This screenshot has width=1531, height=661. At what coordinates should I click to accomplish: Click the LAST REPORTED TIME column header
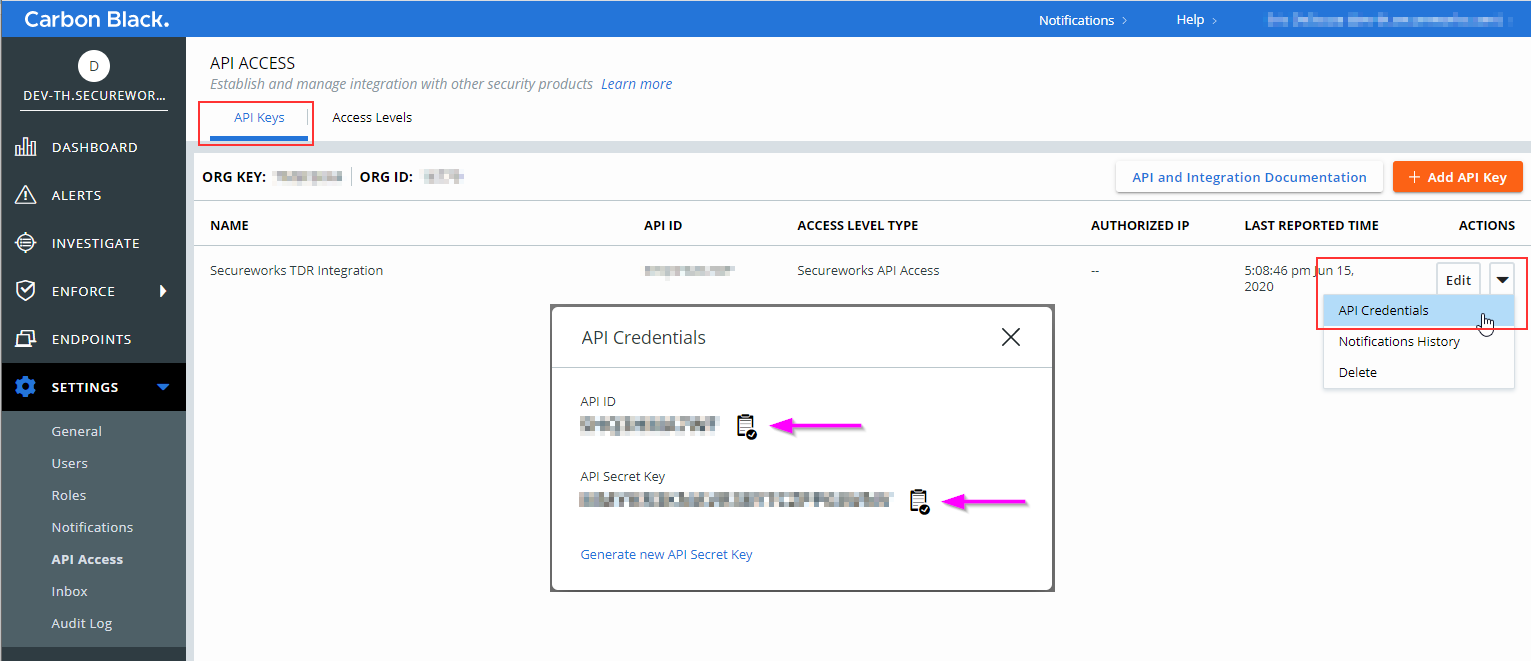click(x=1311, y=225)
